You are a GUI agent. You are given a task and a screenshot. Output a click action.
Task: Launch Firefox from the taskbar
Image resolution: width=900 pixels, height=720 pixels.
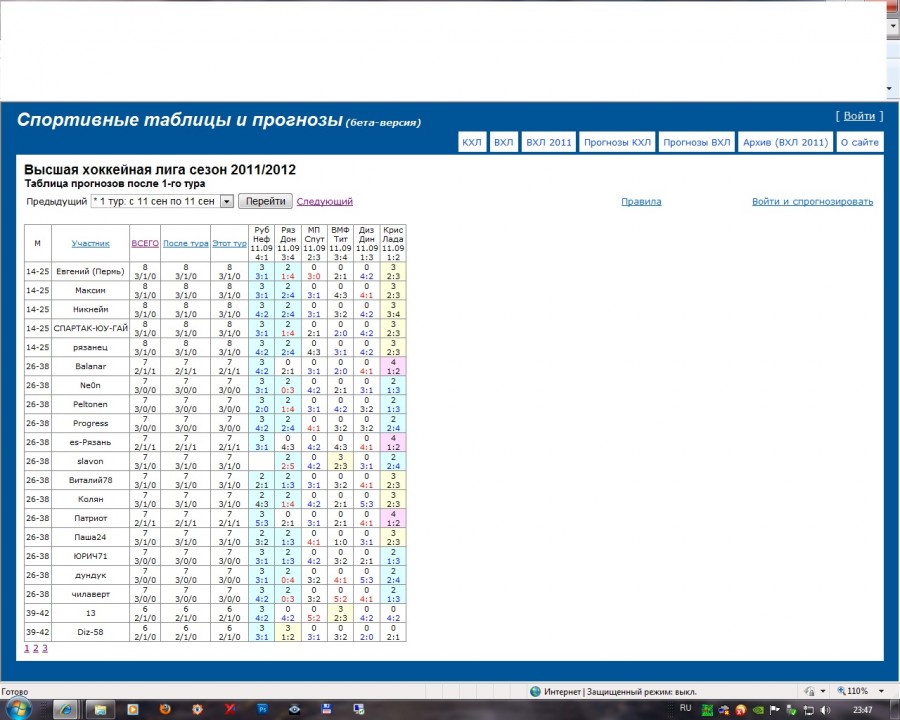click(x=165, y=708)
